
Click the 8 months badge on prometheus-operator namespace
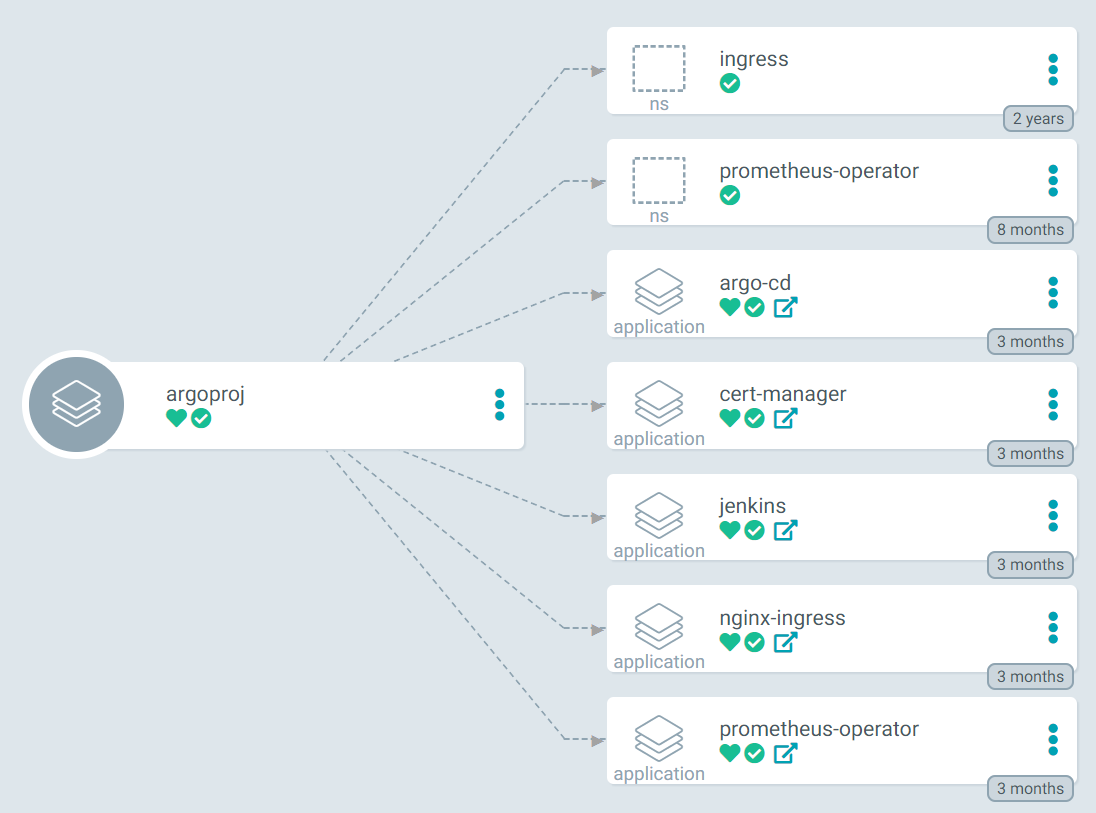[x=1030, y=230]
